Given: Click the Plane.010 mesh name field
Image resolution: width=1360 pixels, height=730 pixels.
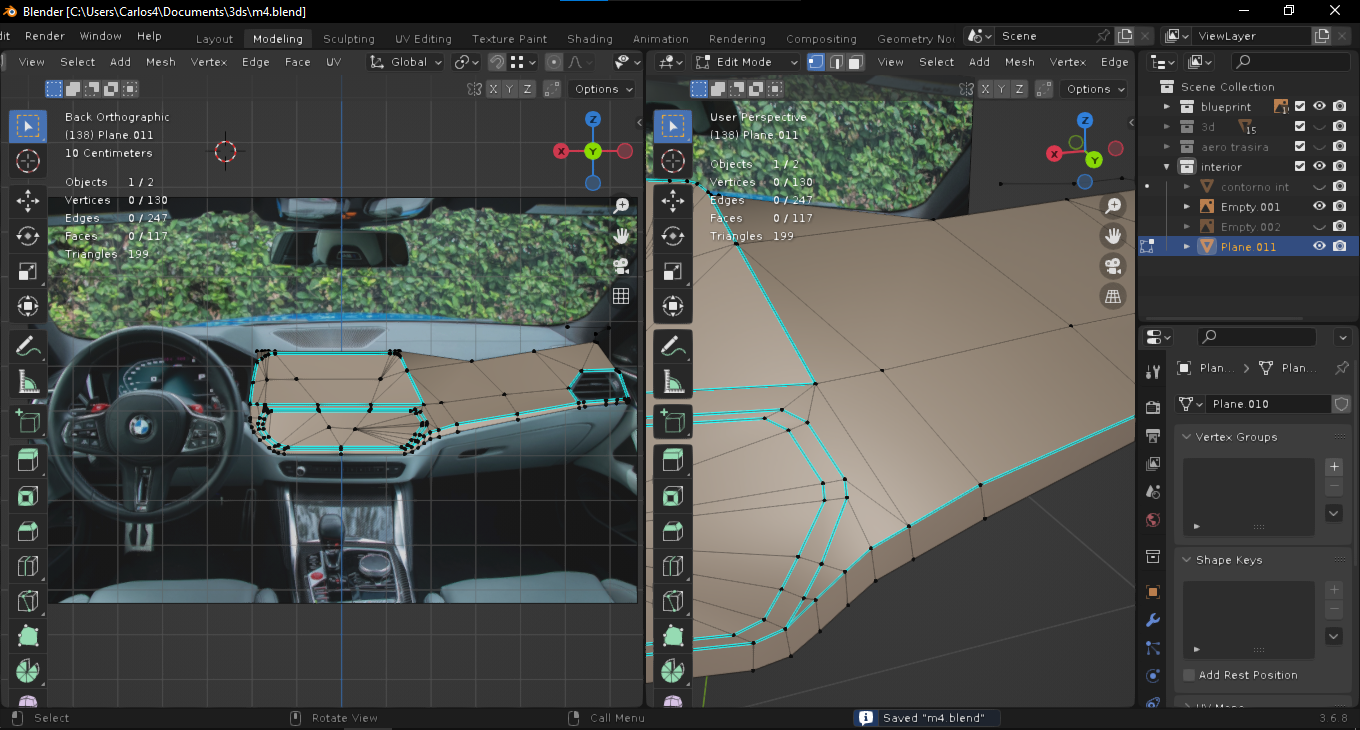Looking at the screenshot, I should (1265, 404).
